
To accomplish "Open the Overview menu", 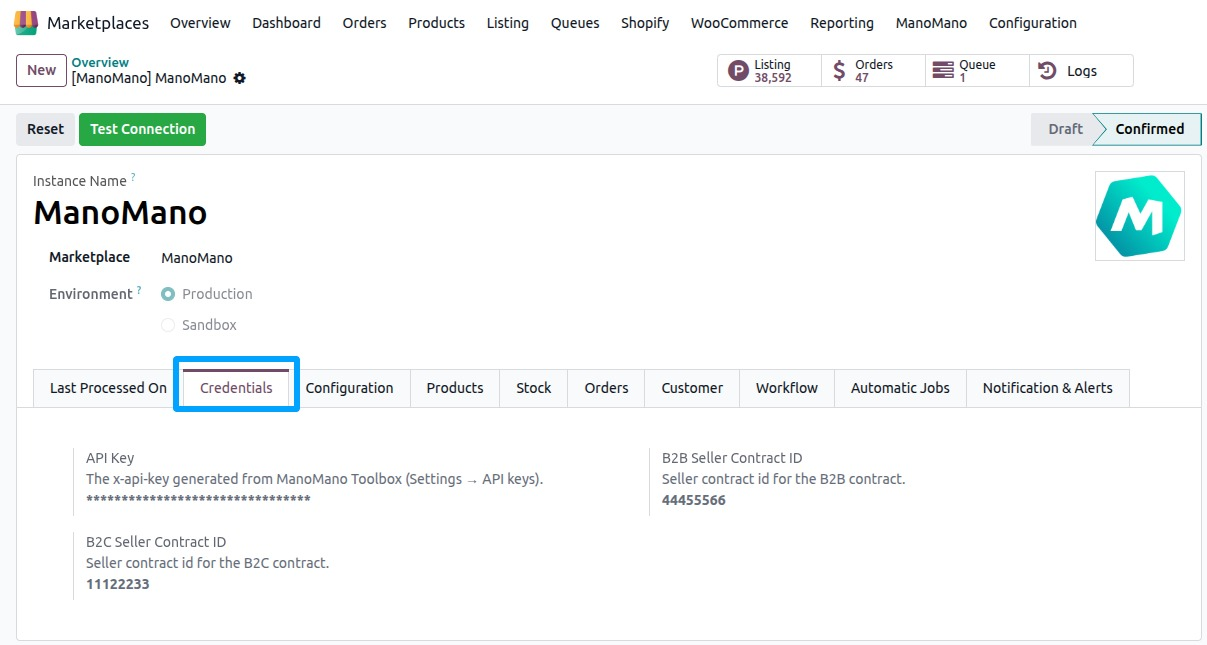I will (x=200, y=23).
